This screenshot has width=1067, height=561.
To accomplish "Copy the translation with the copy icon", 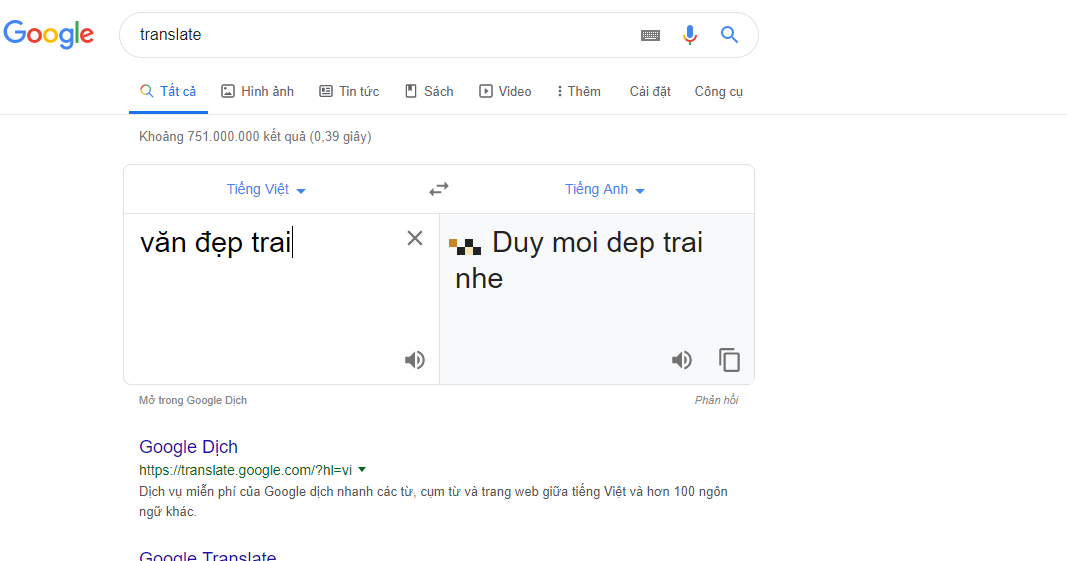I will tap(729, 359).
